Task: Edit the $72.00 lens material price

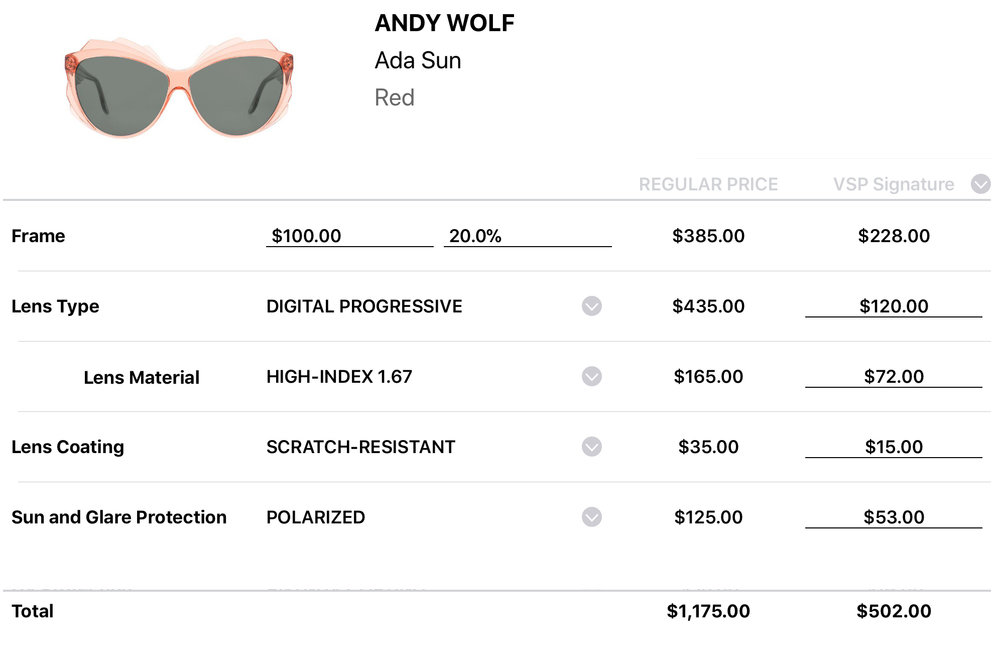Action: click(x=893, y=377)
